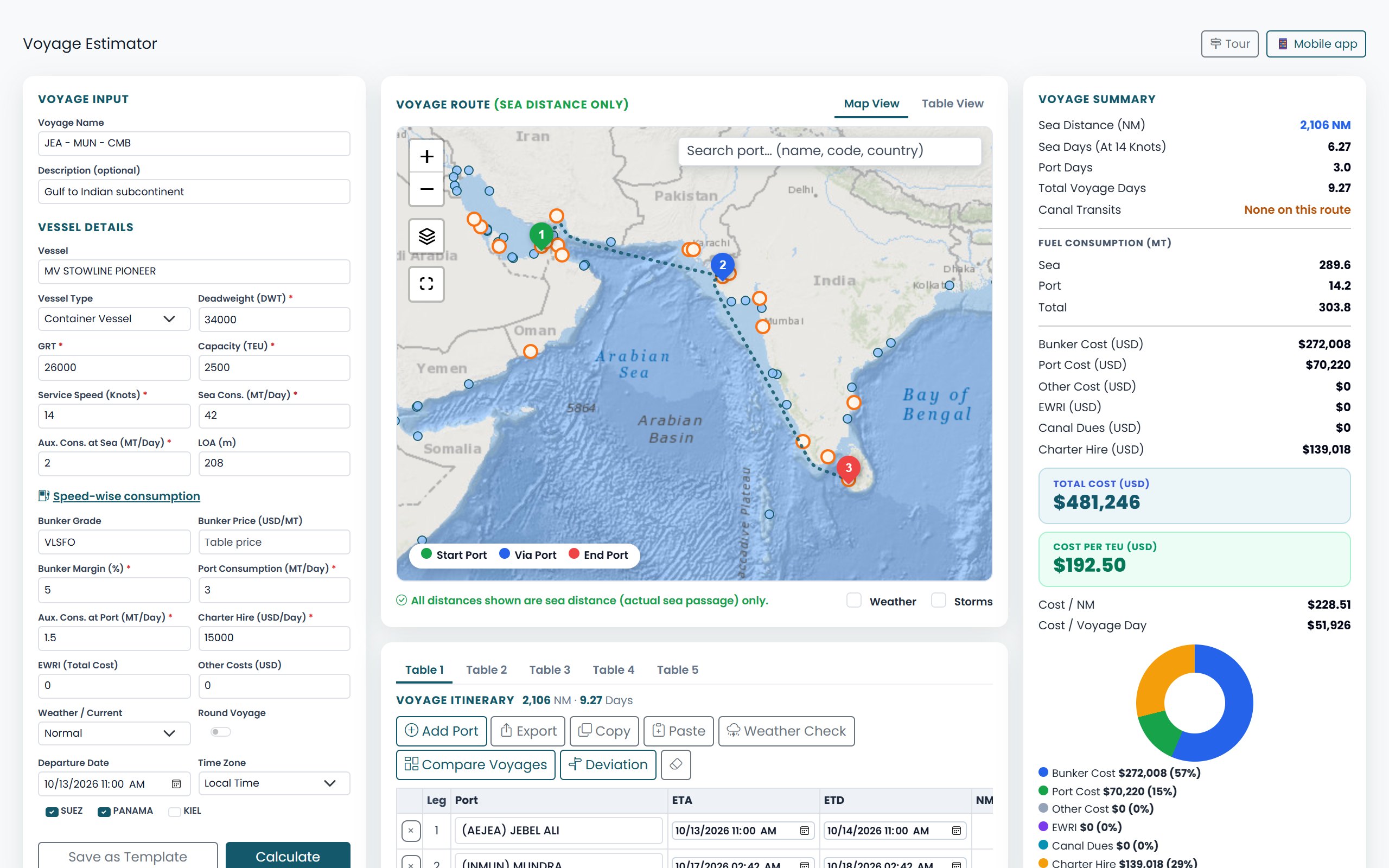
Task: Click the fuel pump consumption icon
Action: pyautogui.click(x=43, y=496)
